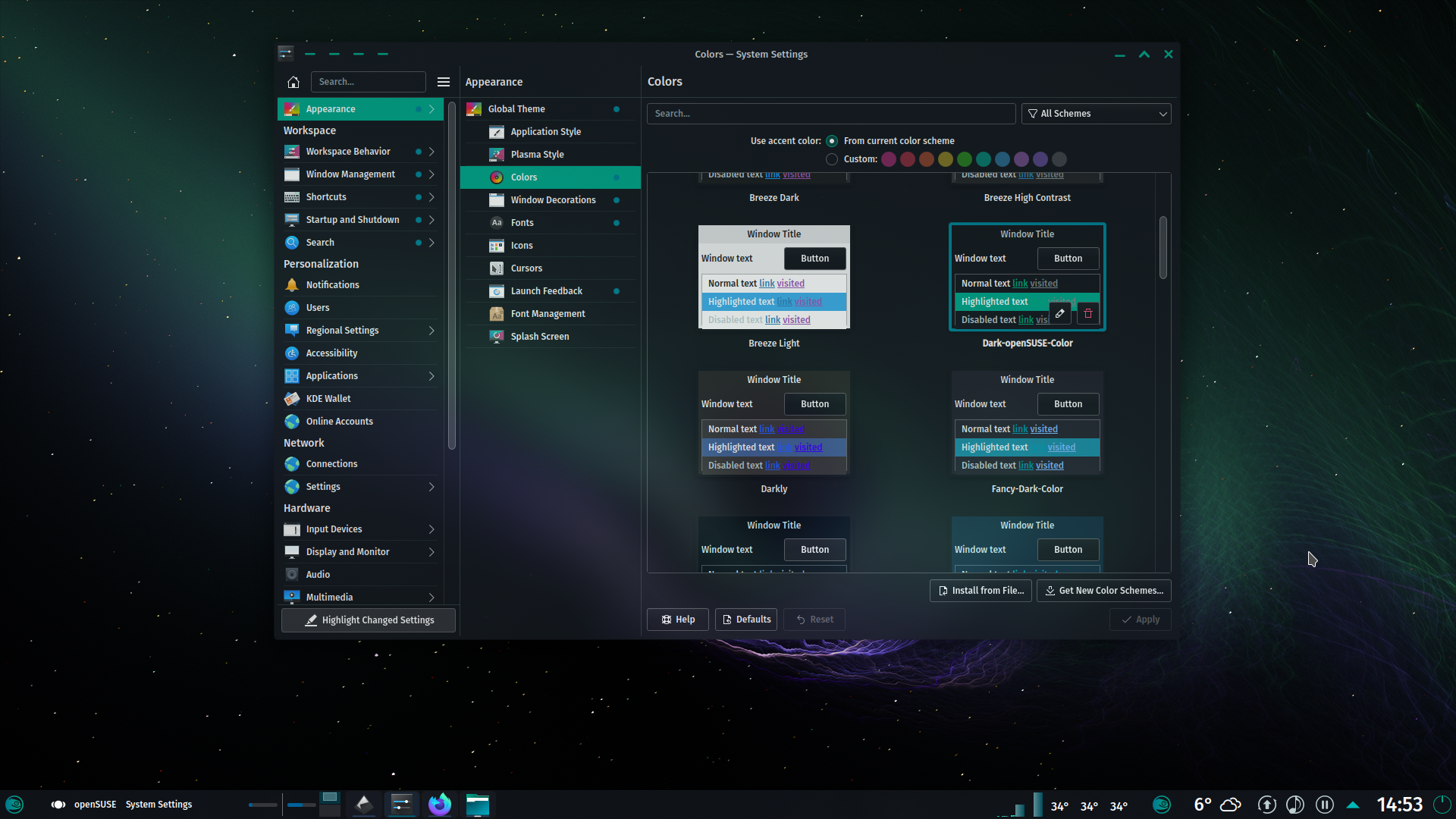Open the All Schemes filter dropdown
The image size is (1456, 819).
click(1097, 114)
